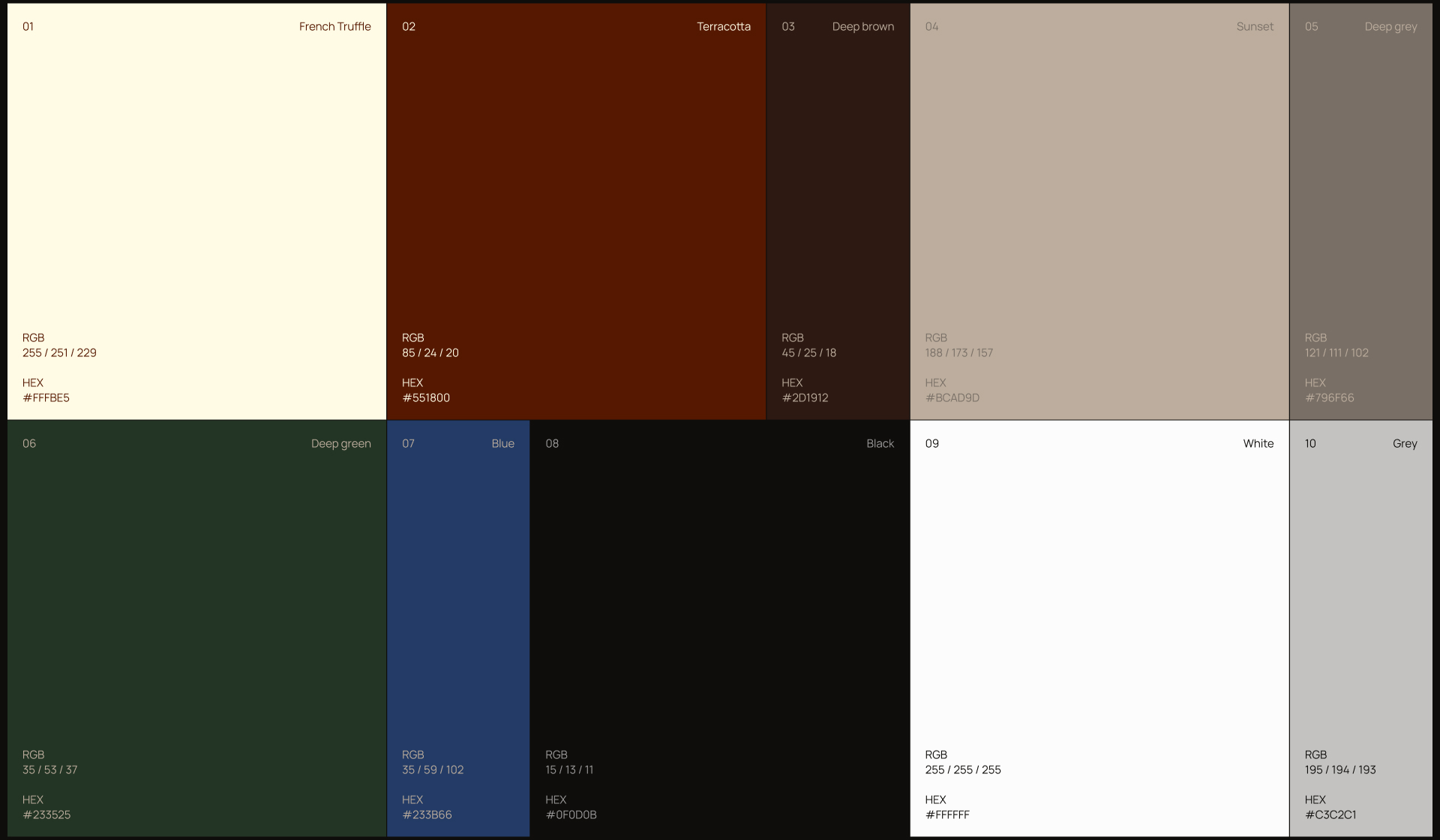Click the #C3C2C1 hex value

[1330, 814]
